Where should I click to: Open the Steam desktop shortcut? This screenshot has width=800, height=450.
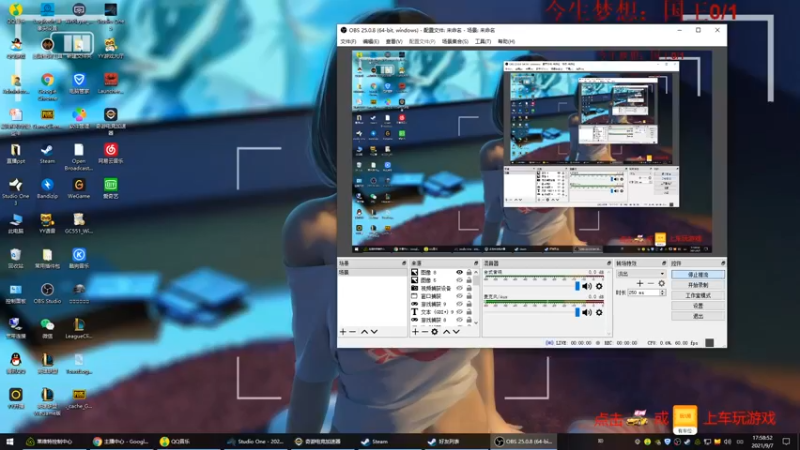tap(47, 154)
